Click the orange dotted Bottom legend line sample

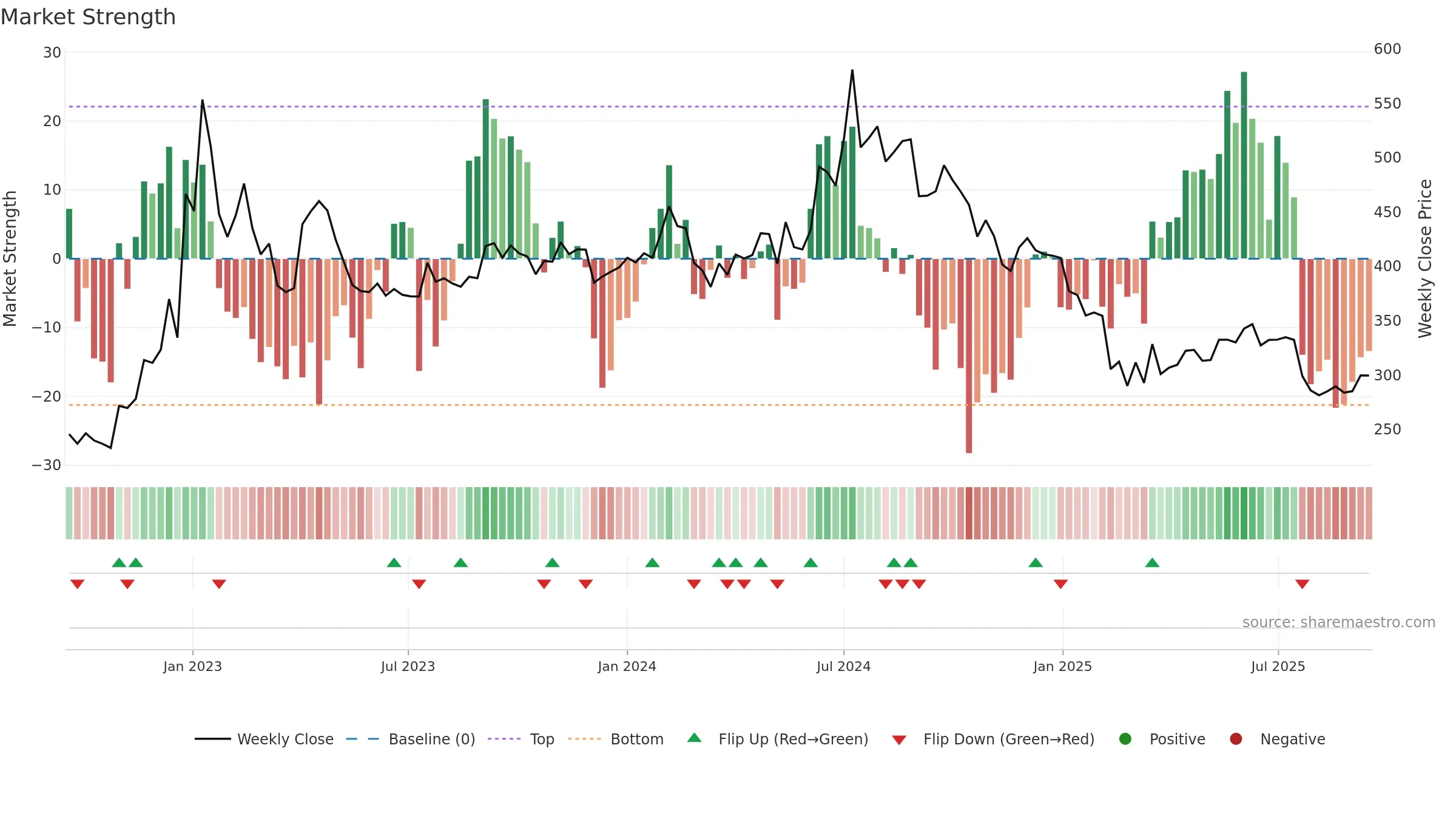585,739
